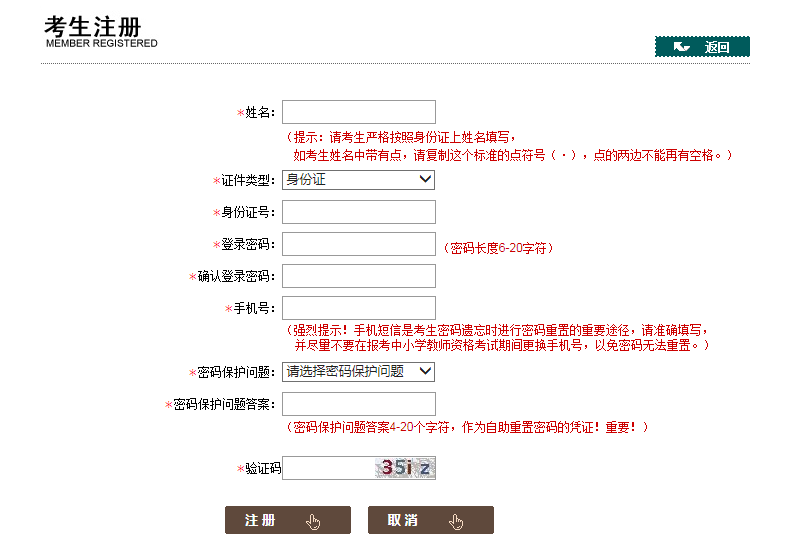The width and height of the screenshot is (802, 554).
Task: Click the 确认登录密码 confirmation field
Action: [x=358, y=276]
